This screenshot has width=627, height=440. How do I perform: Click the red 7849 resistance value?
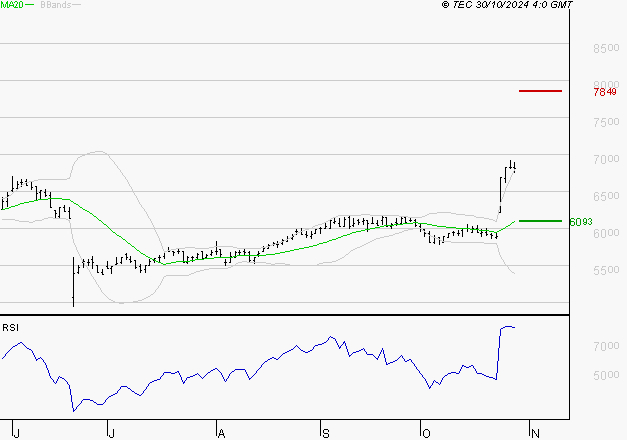click(605, 92)
